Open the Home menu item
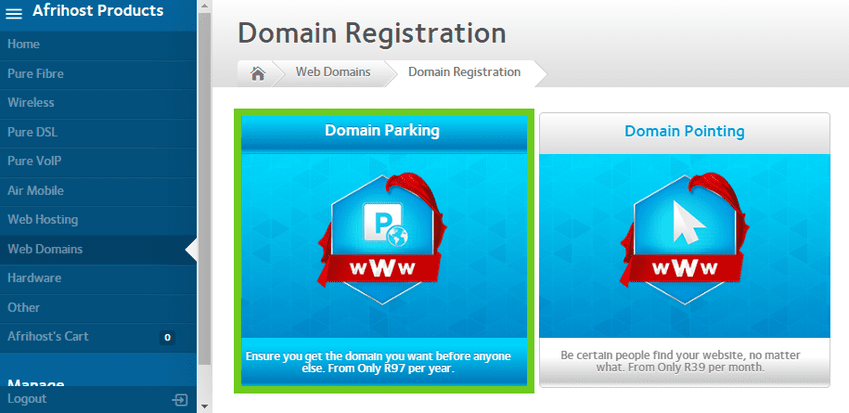The width and height of the screenshot is (849, 413). 24,44
